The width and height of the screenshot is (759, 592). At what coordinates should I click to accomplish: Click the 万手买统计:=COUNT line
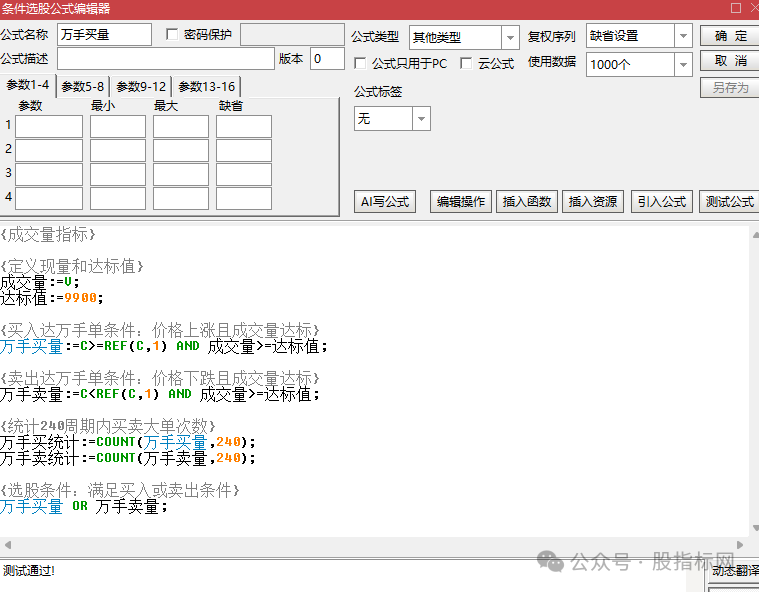(128, 442)
